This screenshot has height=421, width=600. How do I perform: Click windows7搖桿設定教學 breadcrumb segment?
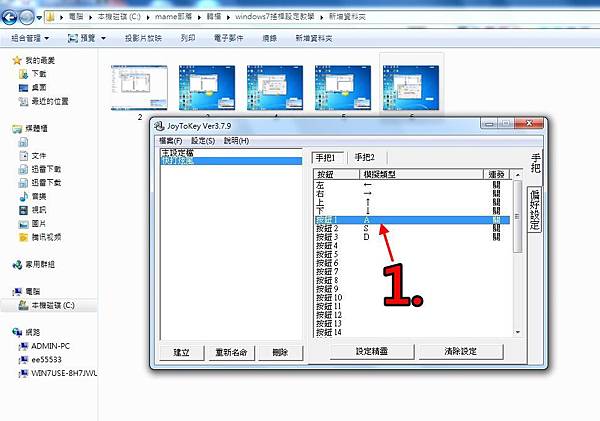click(275, 17)
